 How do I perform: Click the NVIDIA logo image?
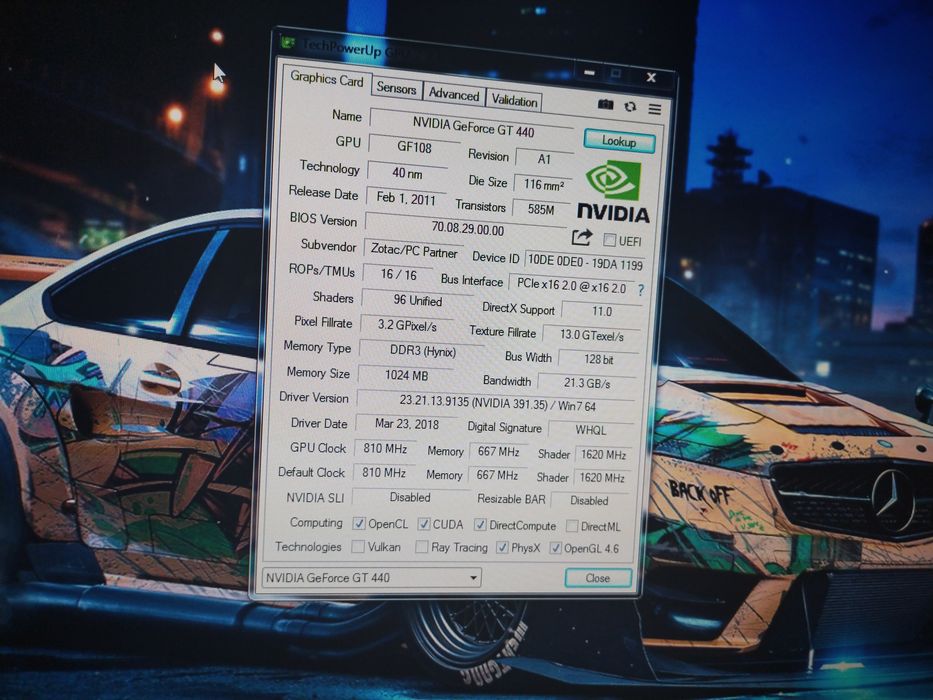point(613,191)
